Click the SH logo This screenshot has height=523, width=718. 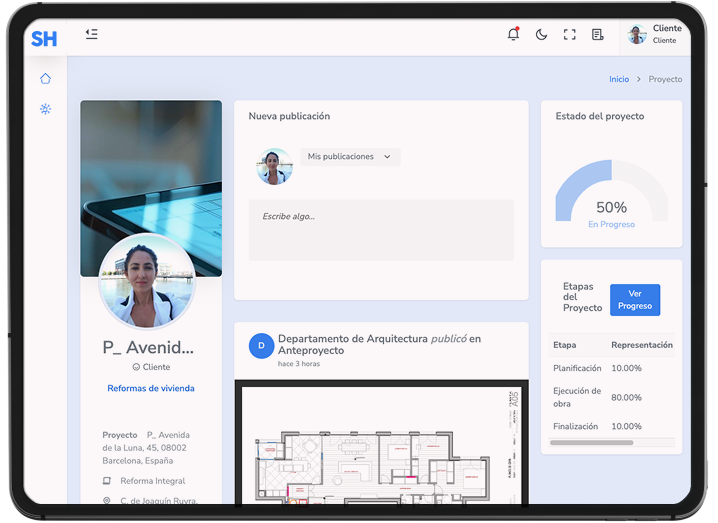(44, 39)
